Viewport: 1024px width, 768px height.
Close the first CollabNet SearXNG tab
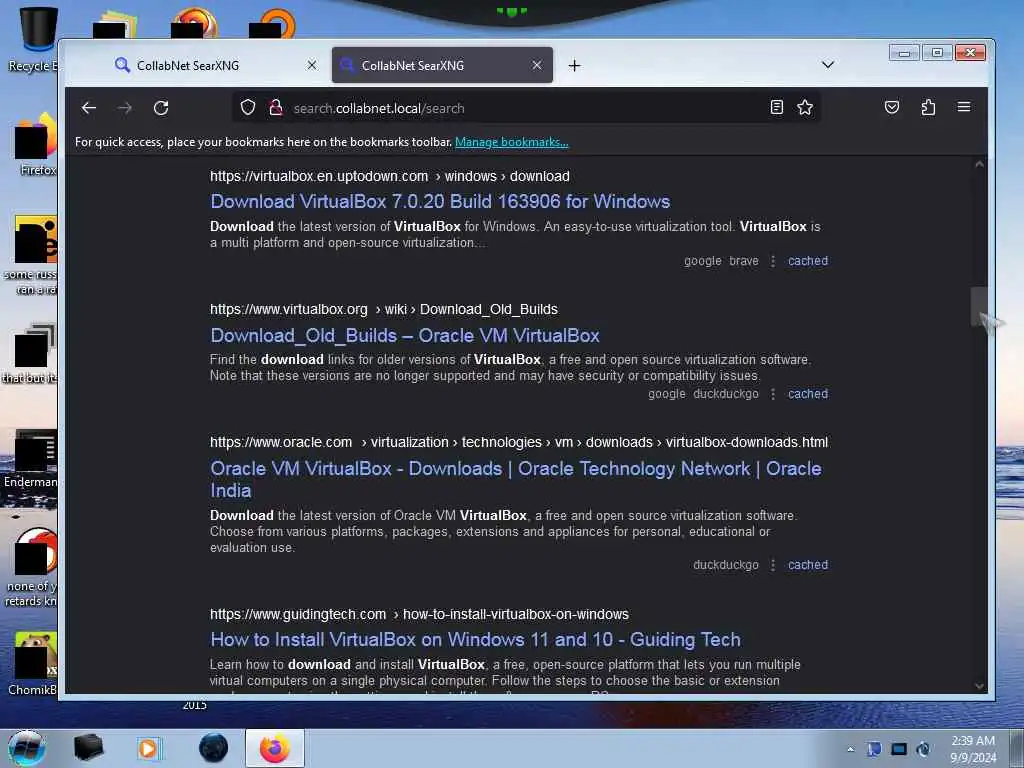tap(312, 65)
